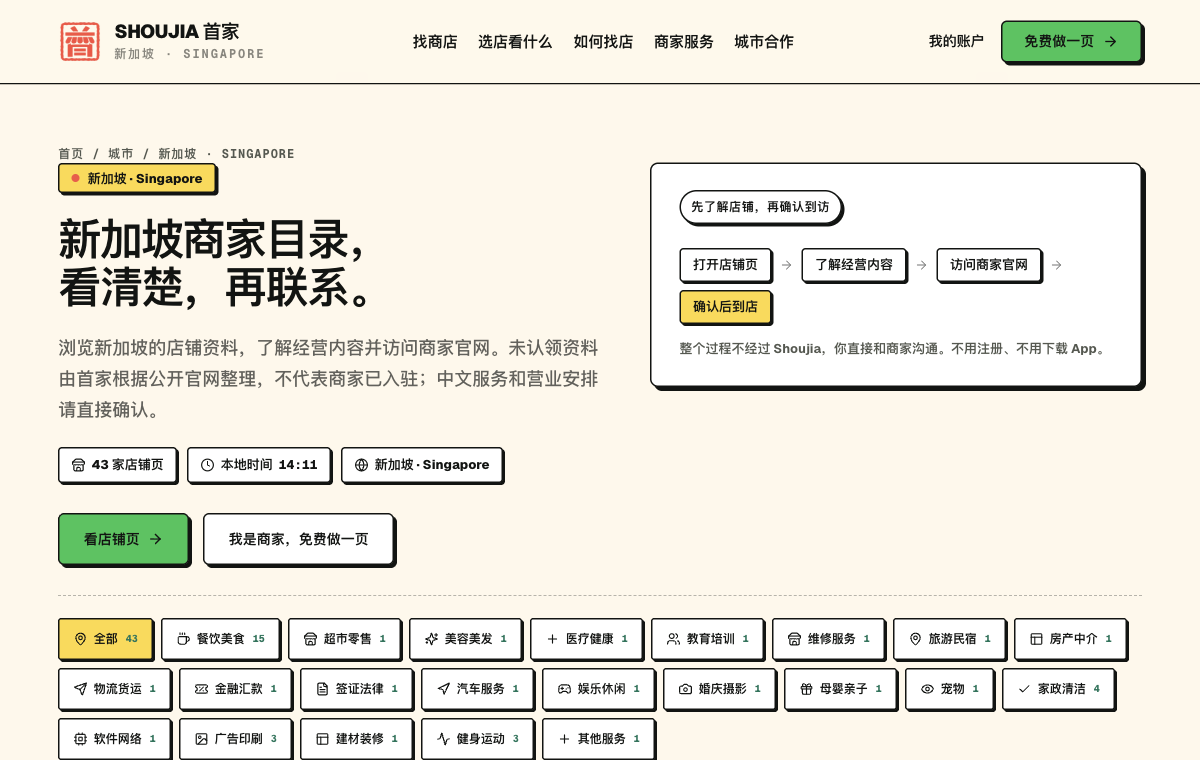1200x760 pixels.
Task: Click the green 免费做一页 header button
Action: click(x=1071, y=41)
